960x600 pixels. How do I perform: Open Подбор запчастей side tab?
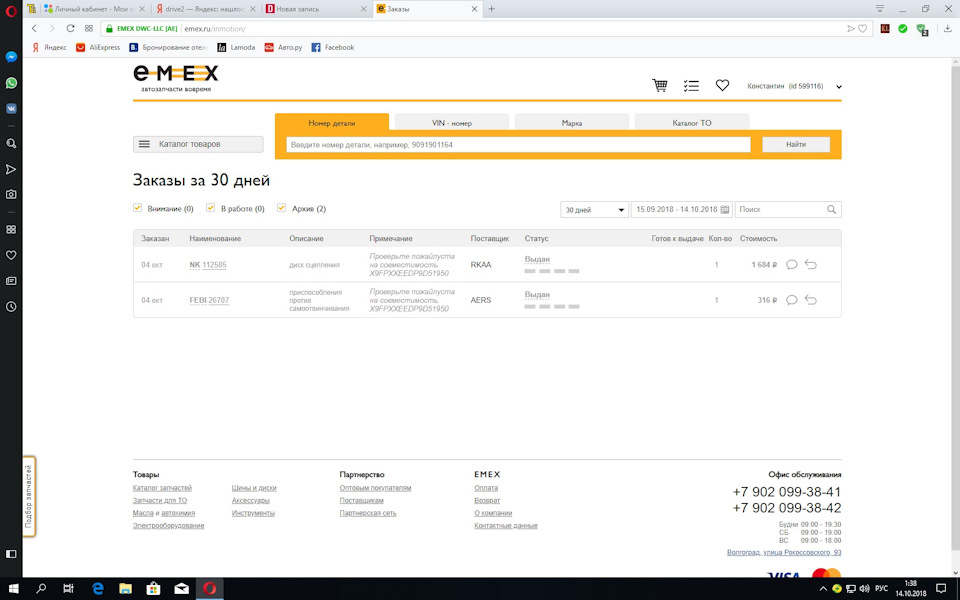click(x=29, y=497)
